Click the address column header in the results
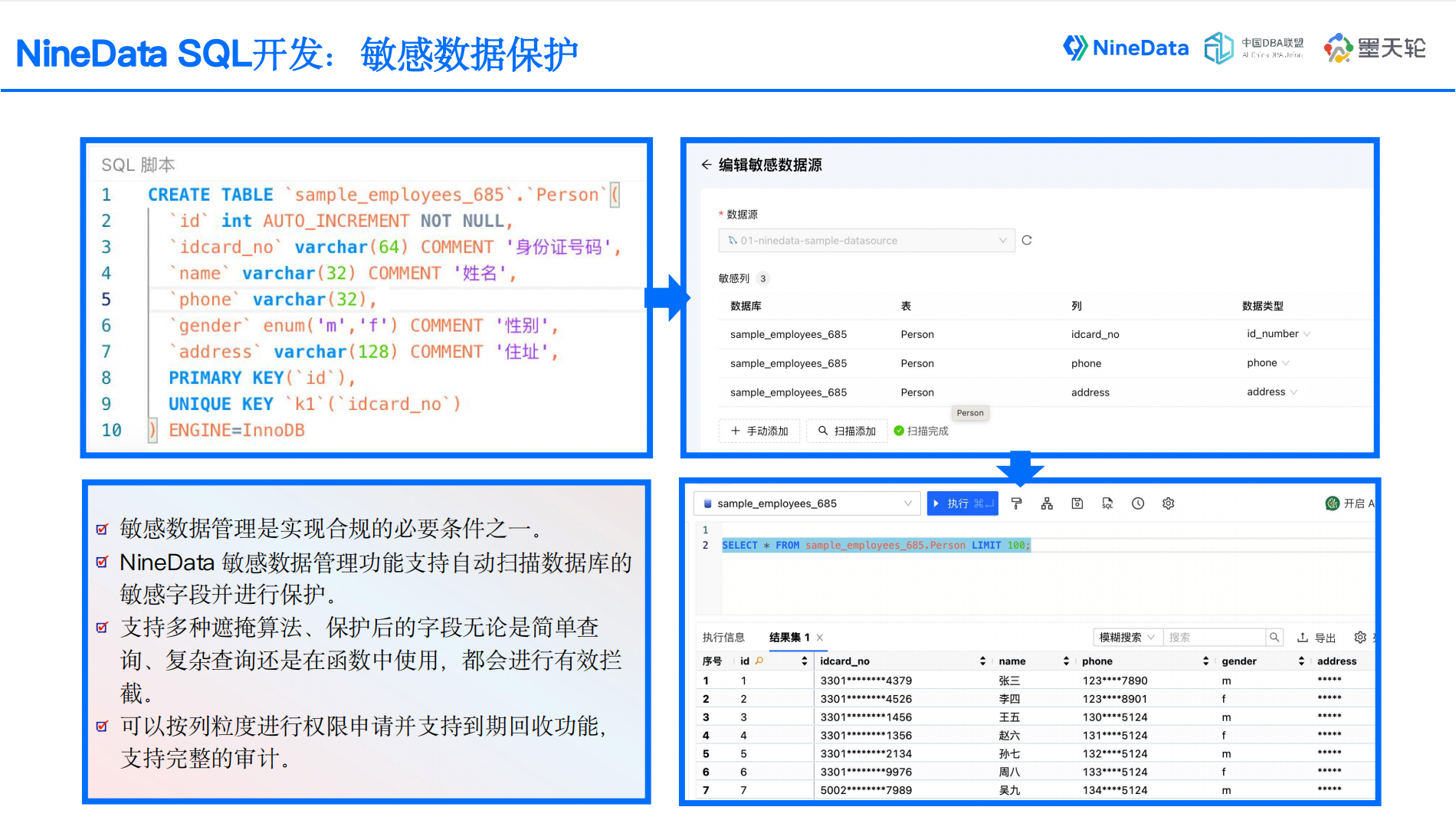Viewport: 1456px width, 820px height. 1336,661
